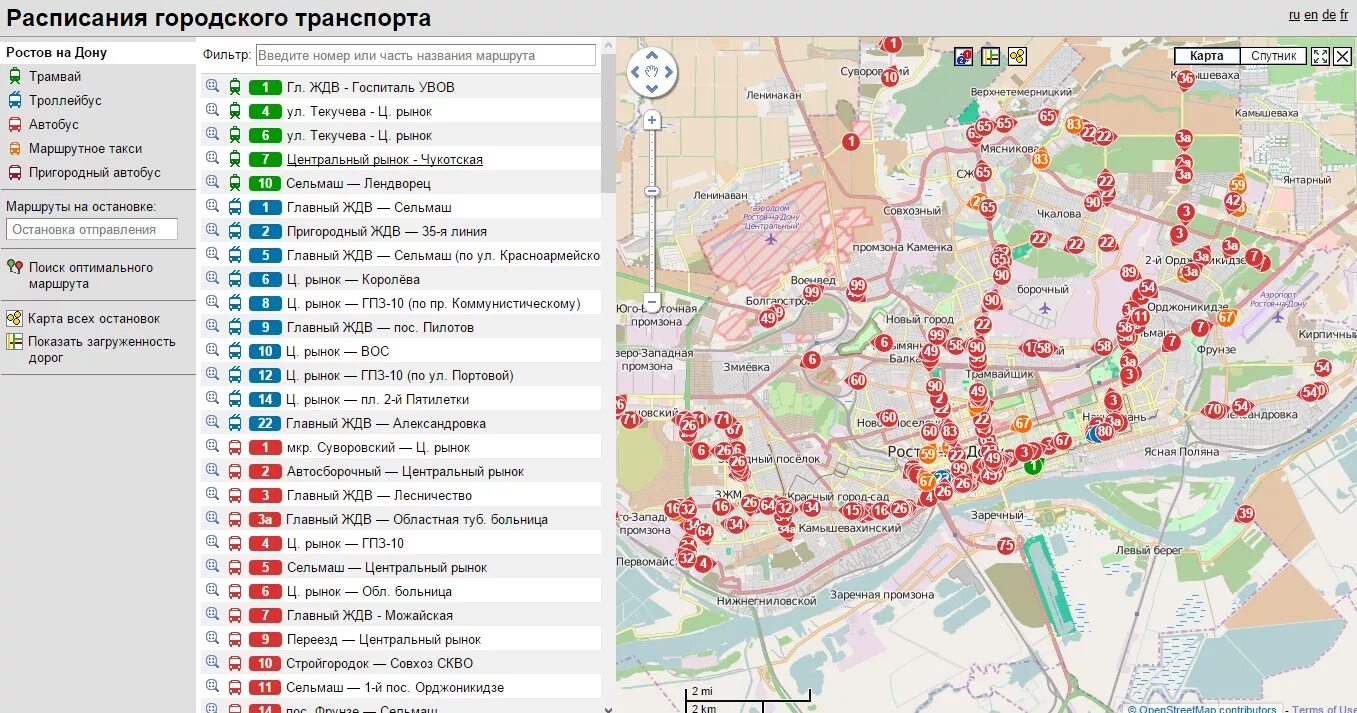Click magnifier icon for Главный ЖДВ — Лесничество
The height and width of the screenshot is (713, 1357).
212,494
